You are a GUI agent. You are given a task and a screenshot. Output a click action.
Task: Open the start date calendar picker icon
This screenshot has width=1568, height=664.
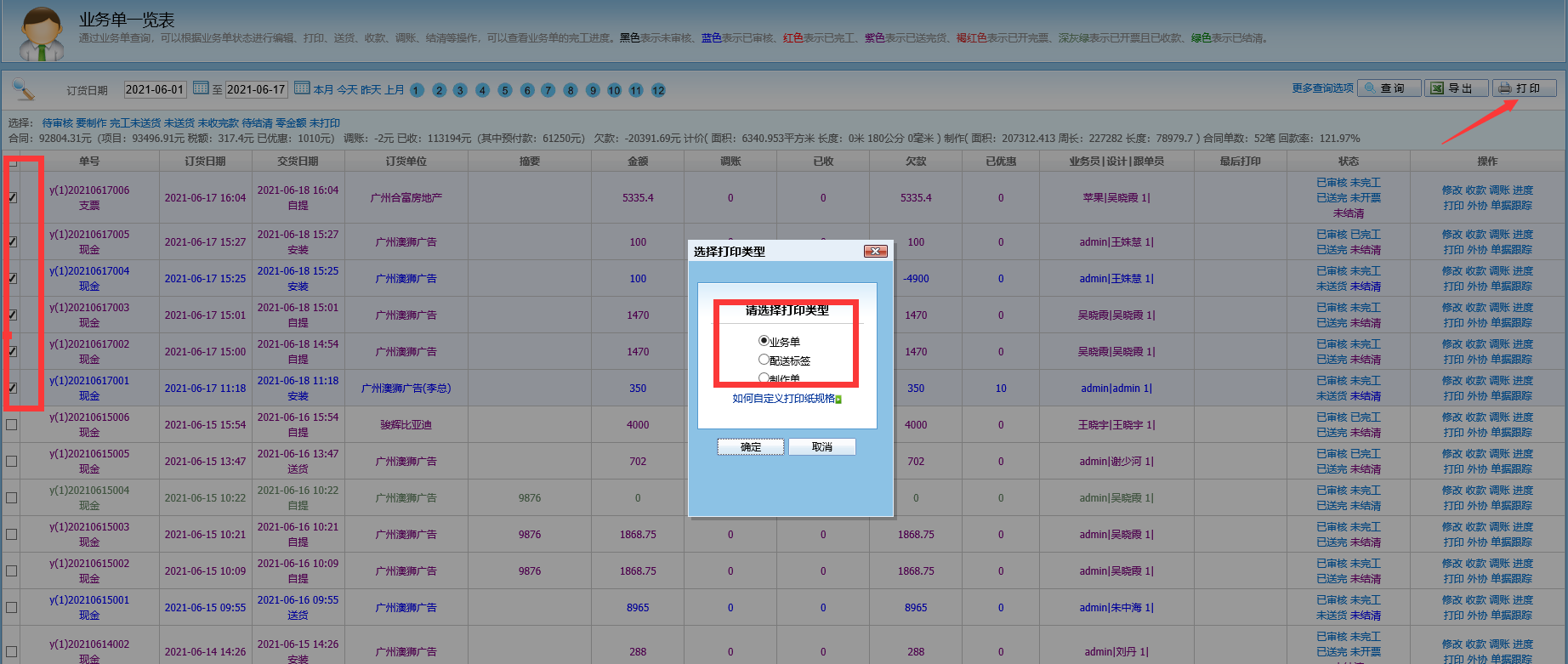(x=201, y=88)
